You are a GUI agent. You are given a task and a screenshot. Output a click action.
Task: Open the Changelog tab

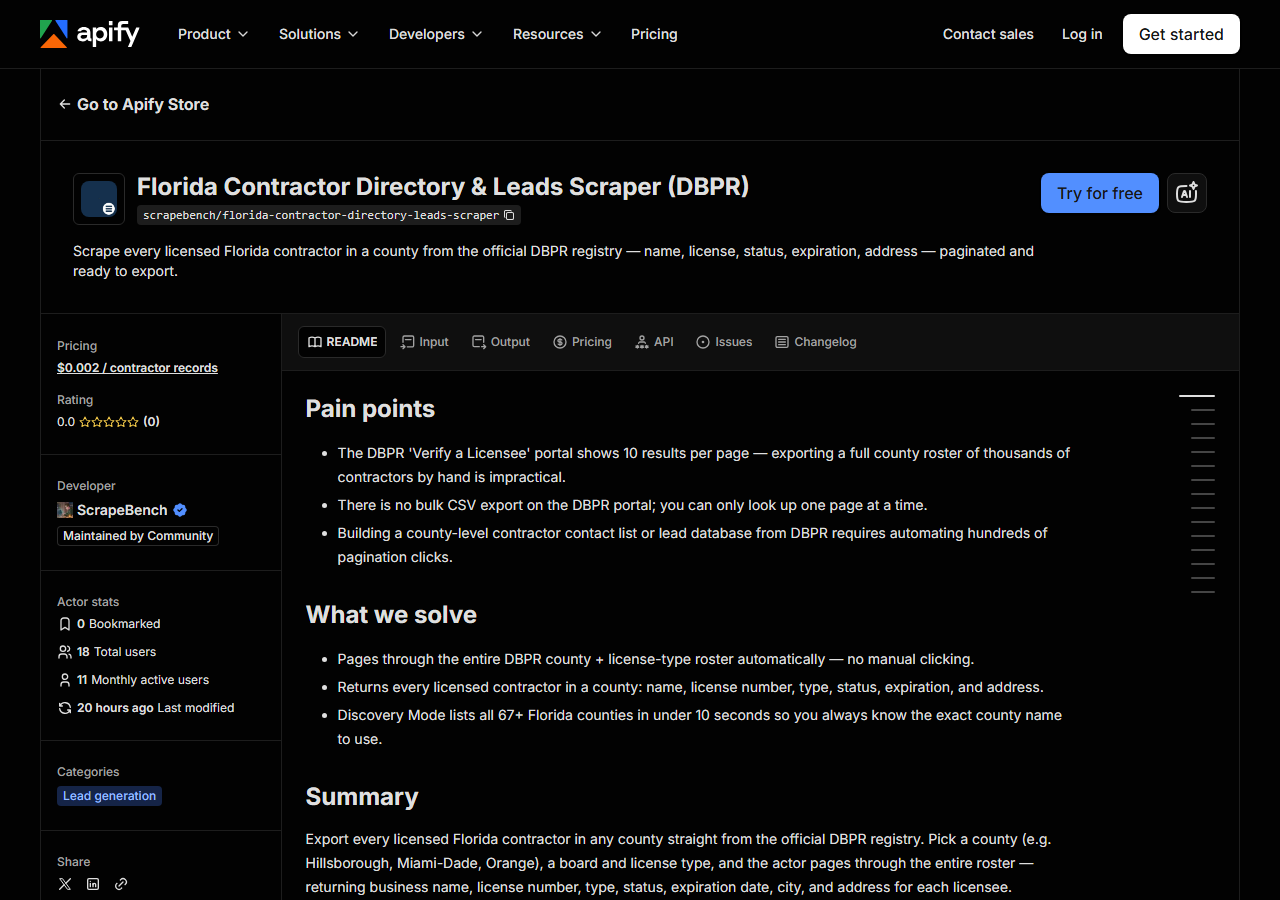pos(816,342)
